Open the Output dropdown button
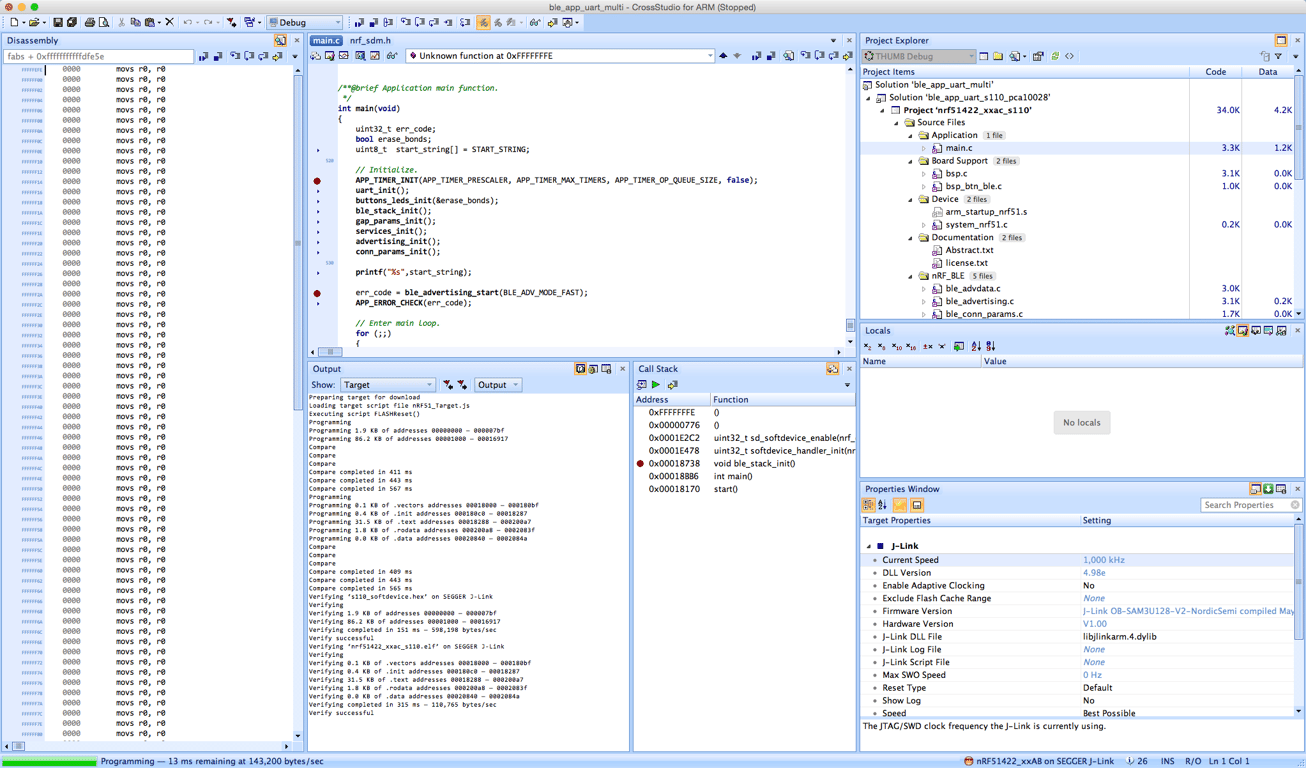1306x768 pixels. 497,385
